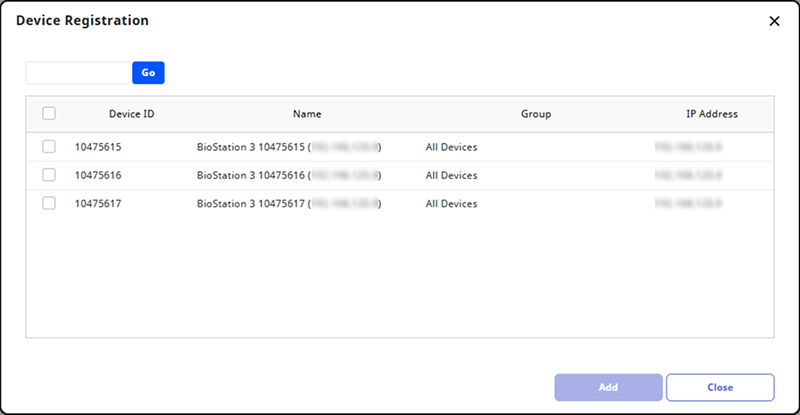This screenshot has width=800, height=415.
Task: Select the BioStation 3 10475617 name cell
Action: tap(289, 203)
